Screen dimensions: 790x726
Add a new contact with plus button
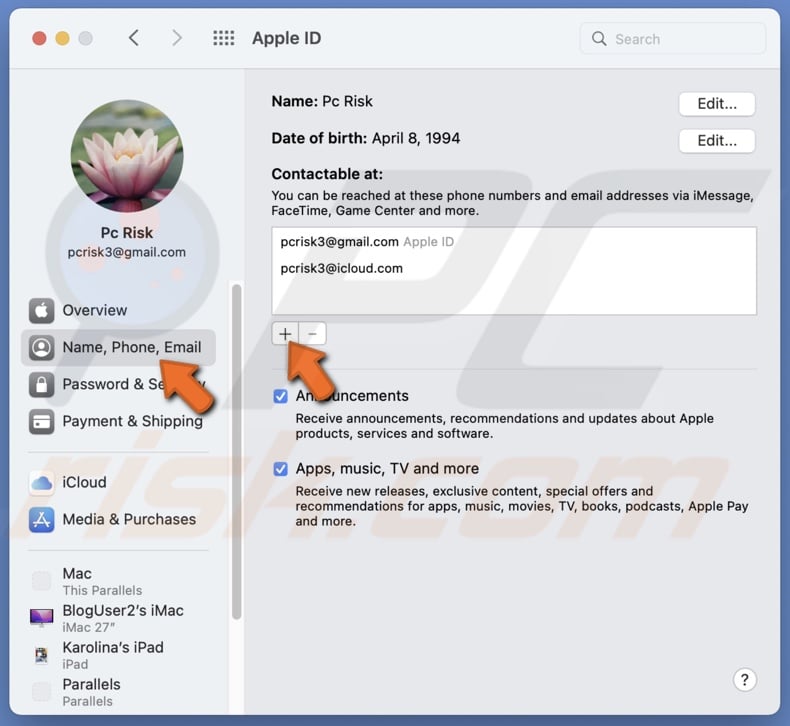click(285, 334)
